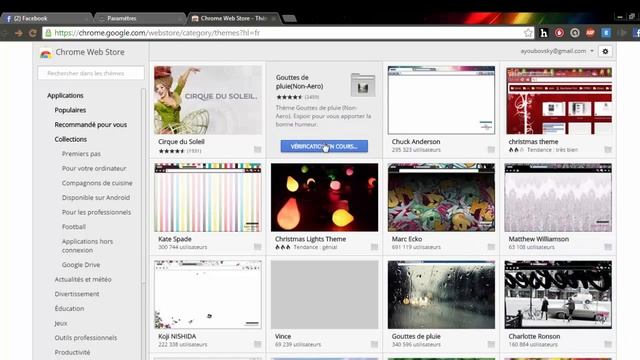
Task: Click the theme icon on Gouttes de pluie card
Action: (491, 344)
